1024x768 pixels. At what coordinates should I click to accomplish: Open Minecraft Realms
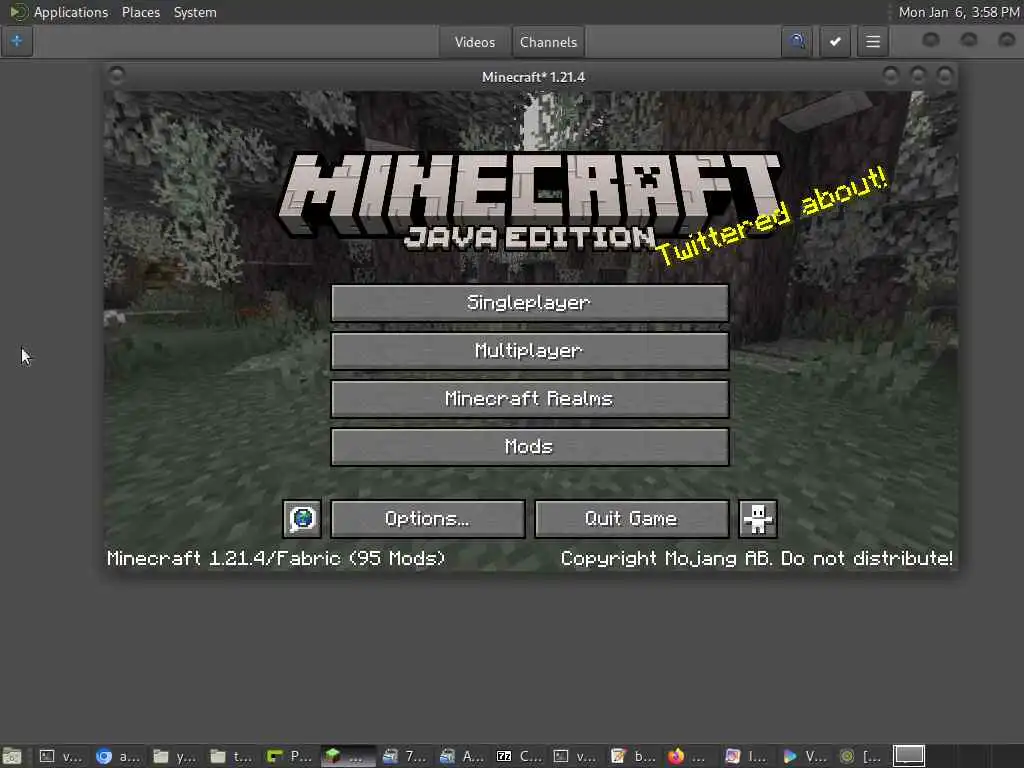click(x=530, y=398)
